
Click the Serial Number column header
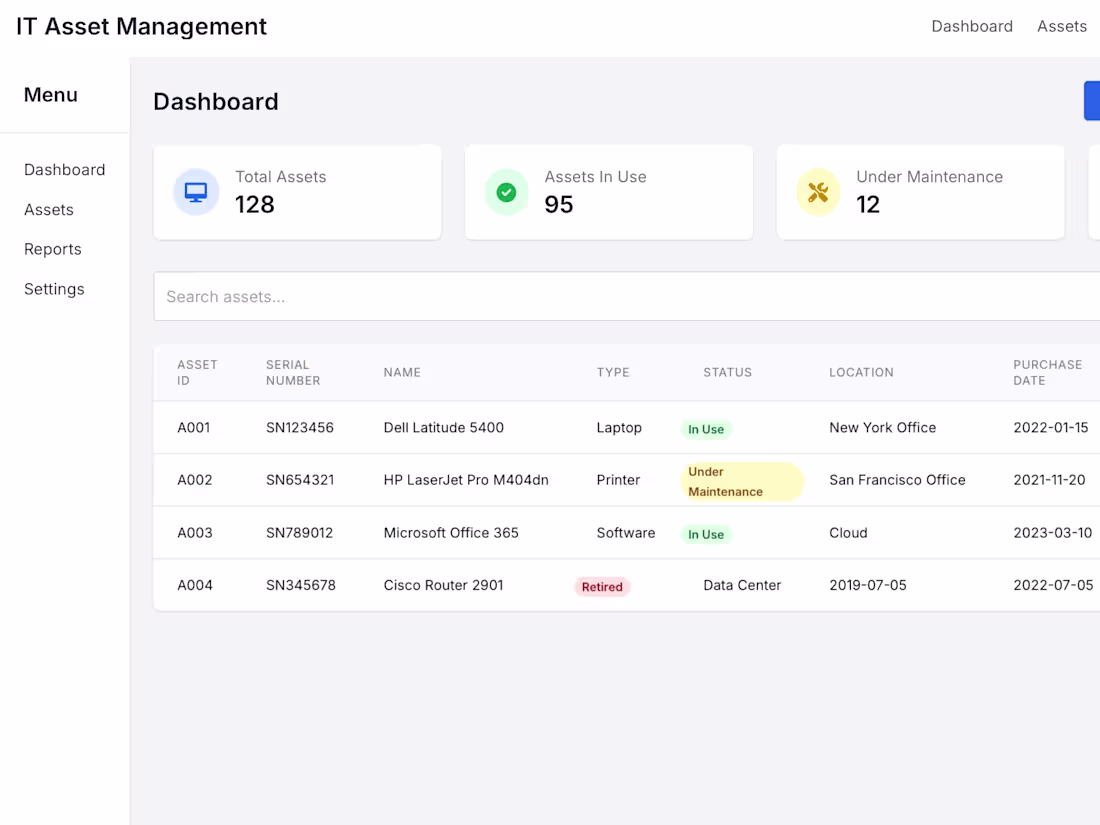(x=293, y=373)
